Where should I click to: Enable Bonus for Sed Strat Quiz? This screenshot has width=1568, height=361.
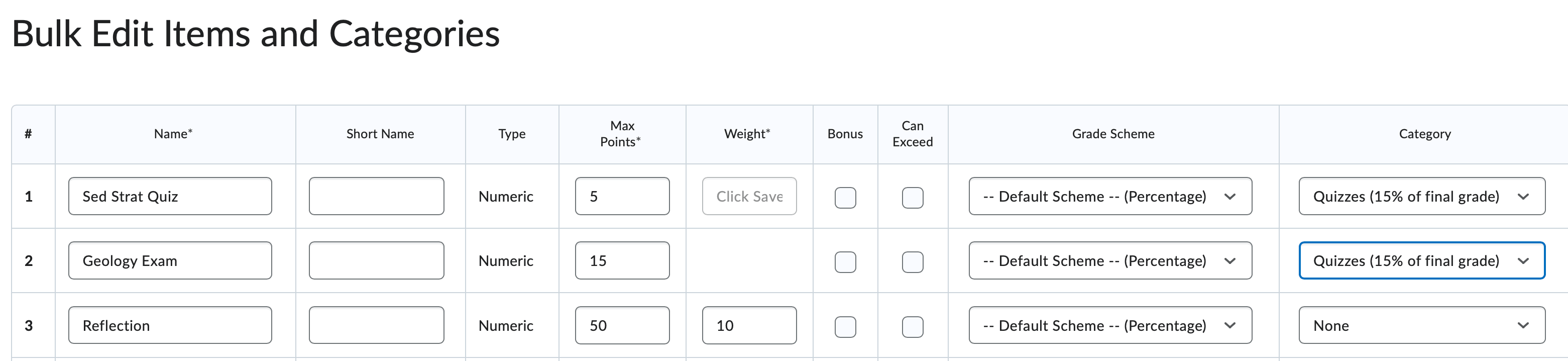(x=845, y=197)
